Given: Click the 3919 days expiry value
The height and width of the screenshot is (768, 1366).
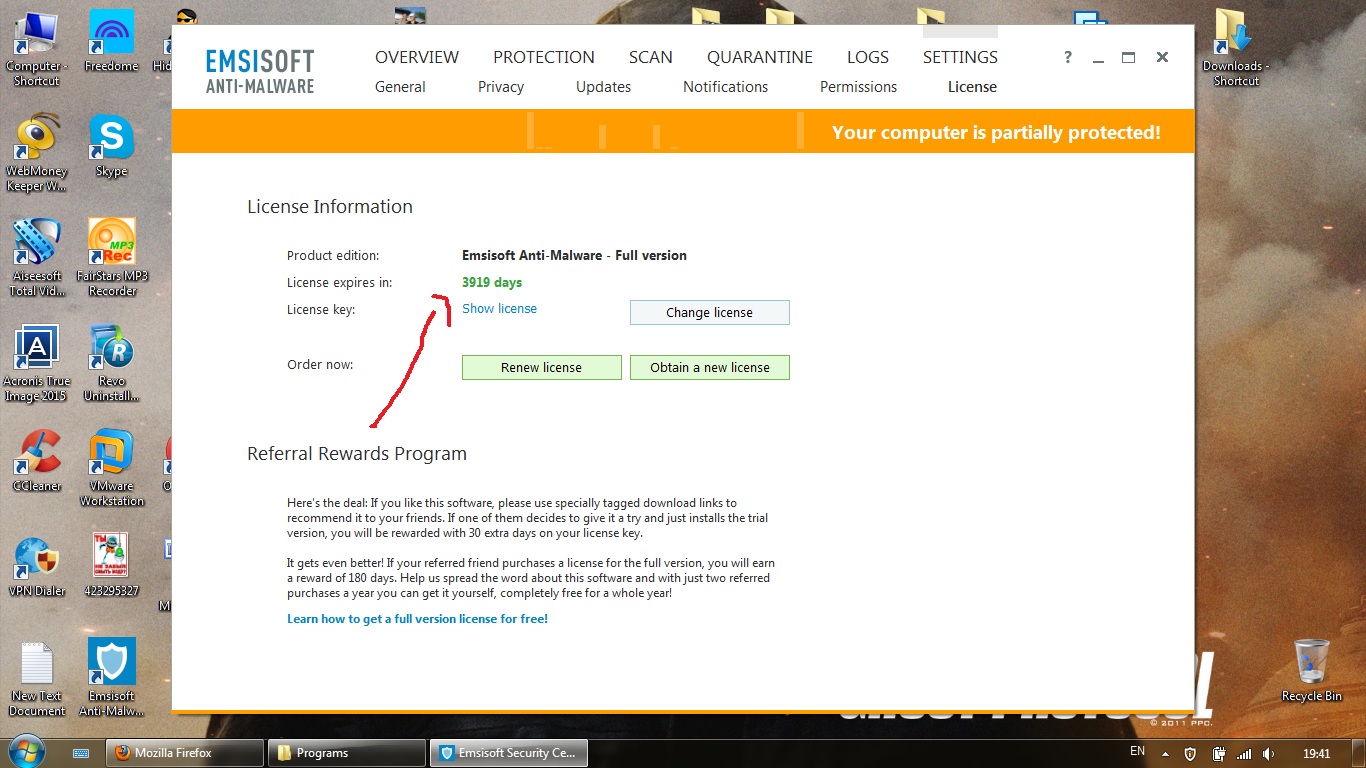Looking at the screenshot, I should [x=492, y=282].
